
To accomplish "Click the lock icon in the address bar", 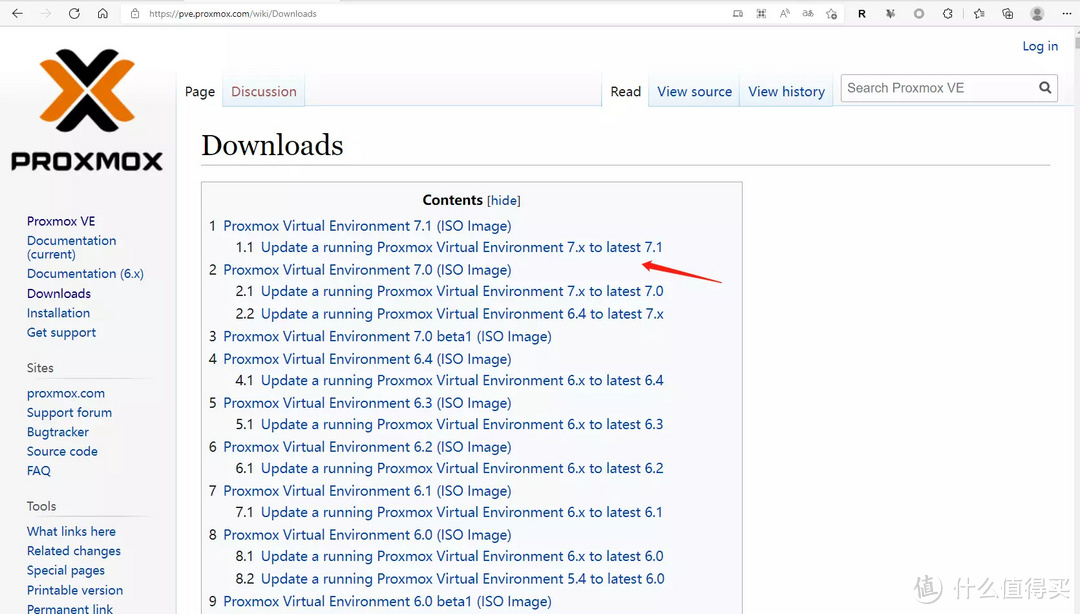I will 135,13.
